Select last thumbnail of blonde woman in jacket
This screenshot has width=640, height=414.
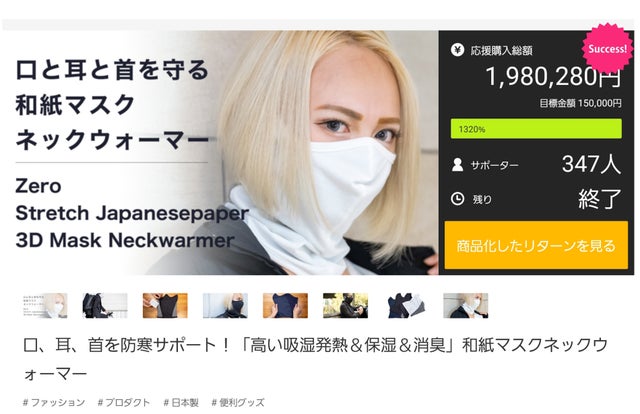[x=466, y=305]
